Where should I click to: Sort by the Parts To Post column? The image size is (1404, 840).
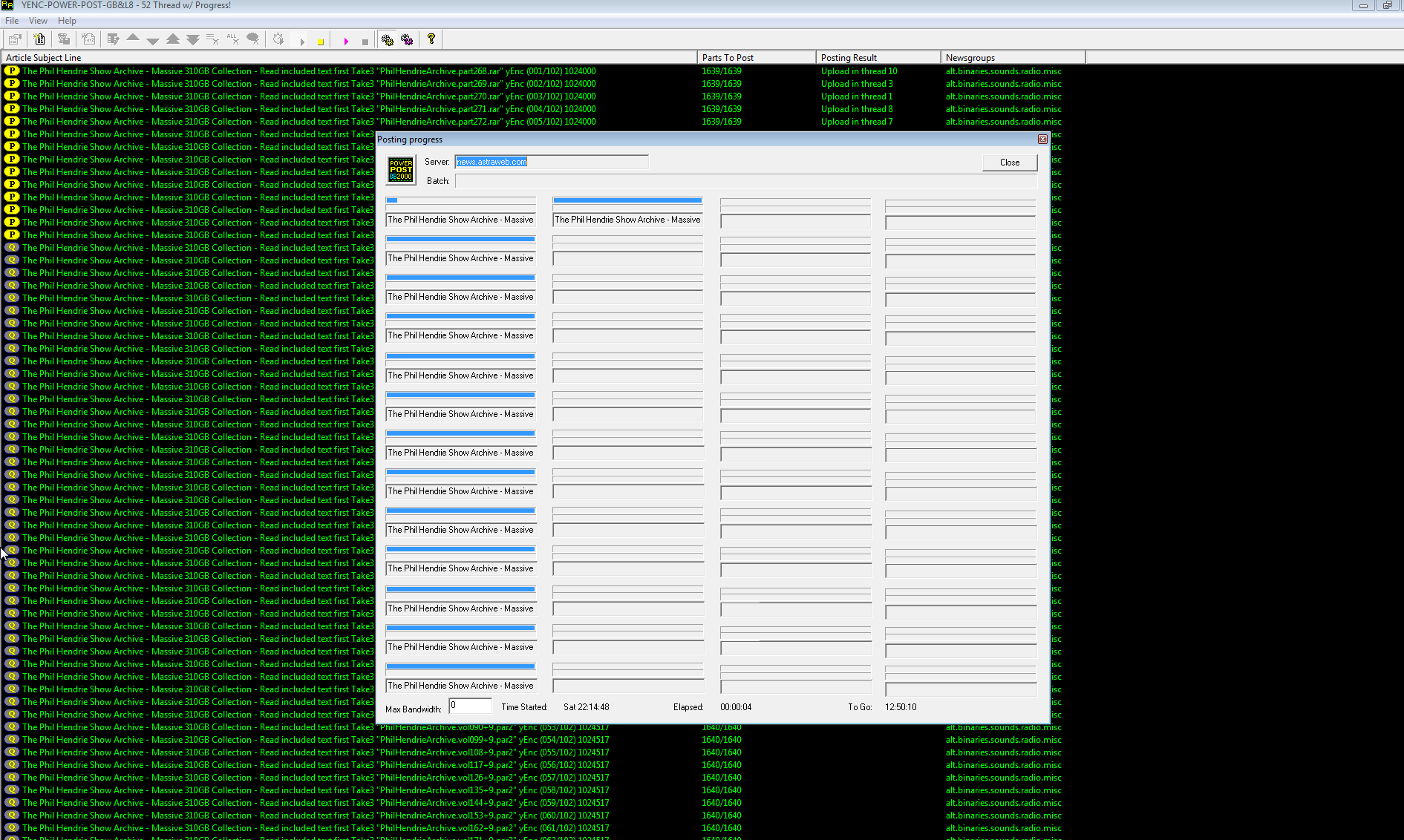[756, 57]
